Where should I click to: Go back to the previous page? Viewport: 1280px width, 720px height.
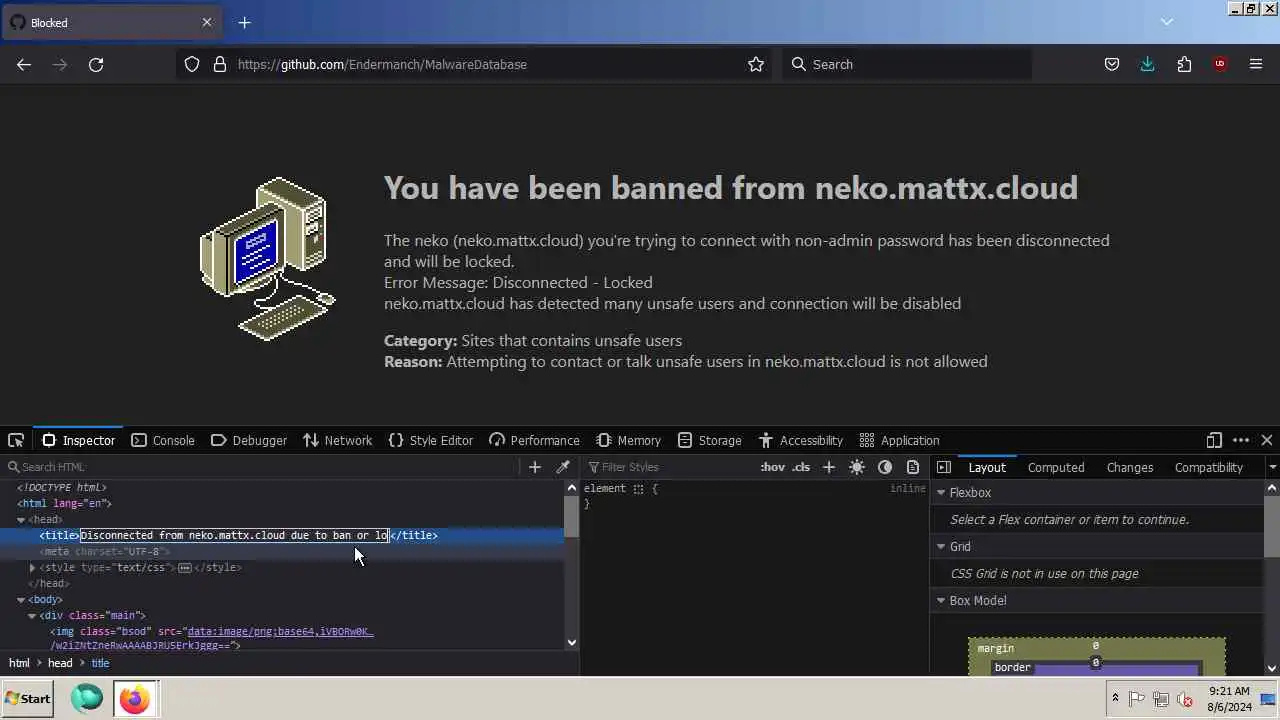click(x=24, y=64)
